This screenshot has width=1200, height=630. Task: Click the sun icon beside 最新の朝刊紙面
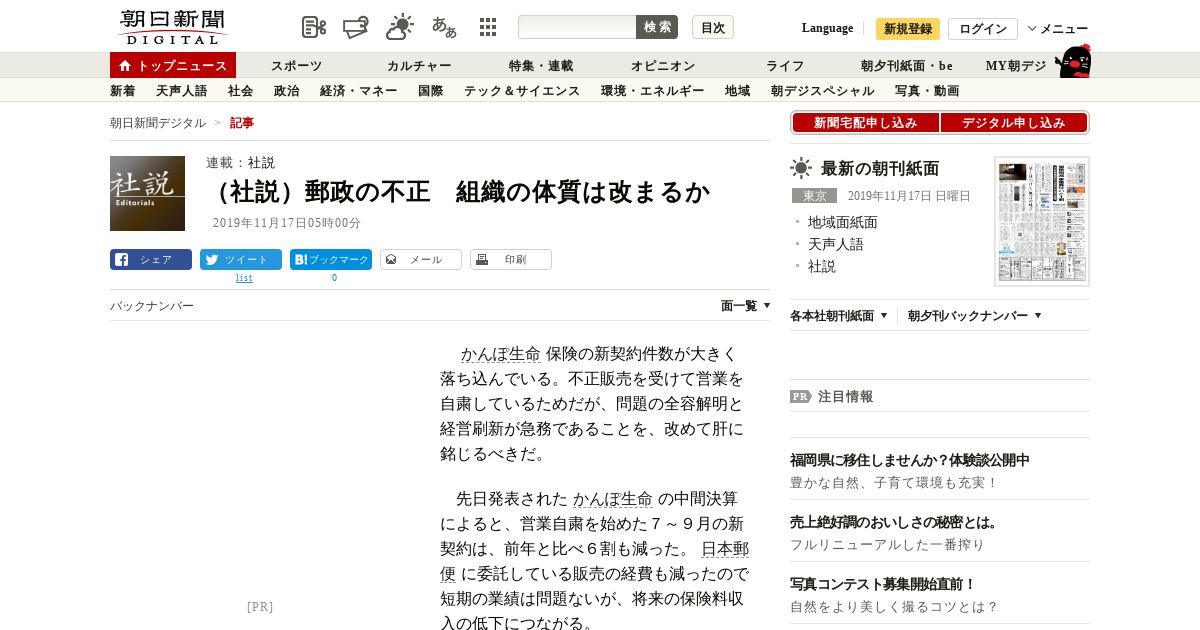point(801,168)
